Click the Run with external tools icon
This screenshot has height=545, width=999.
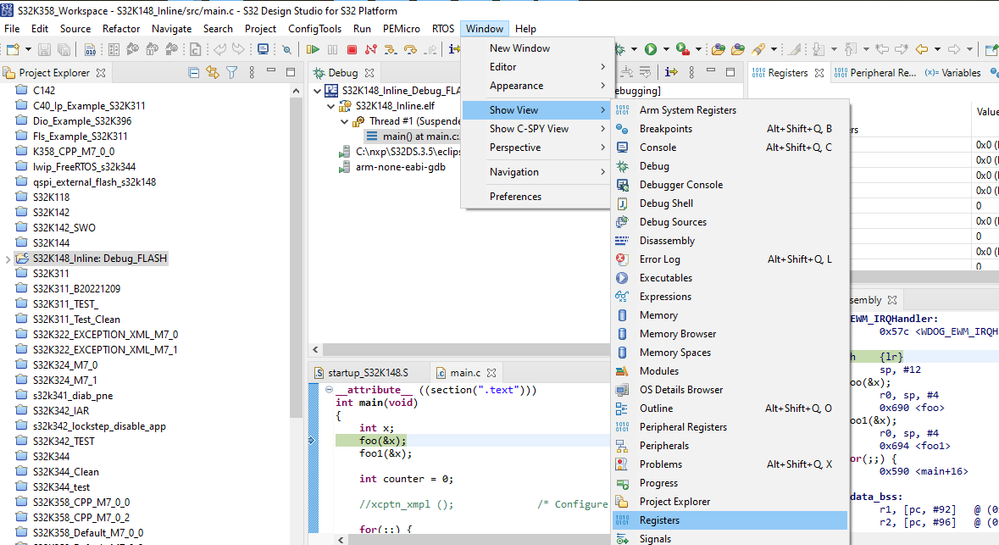(x=682, y=49)
